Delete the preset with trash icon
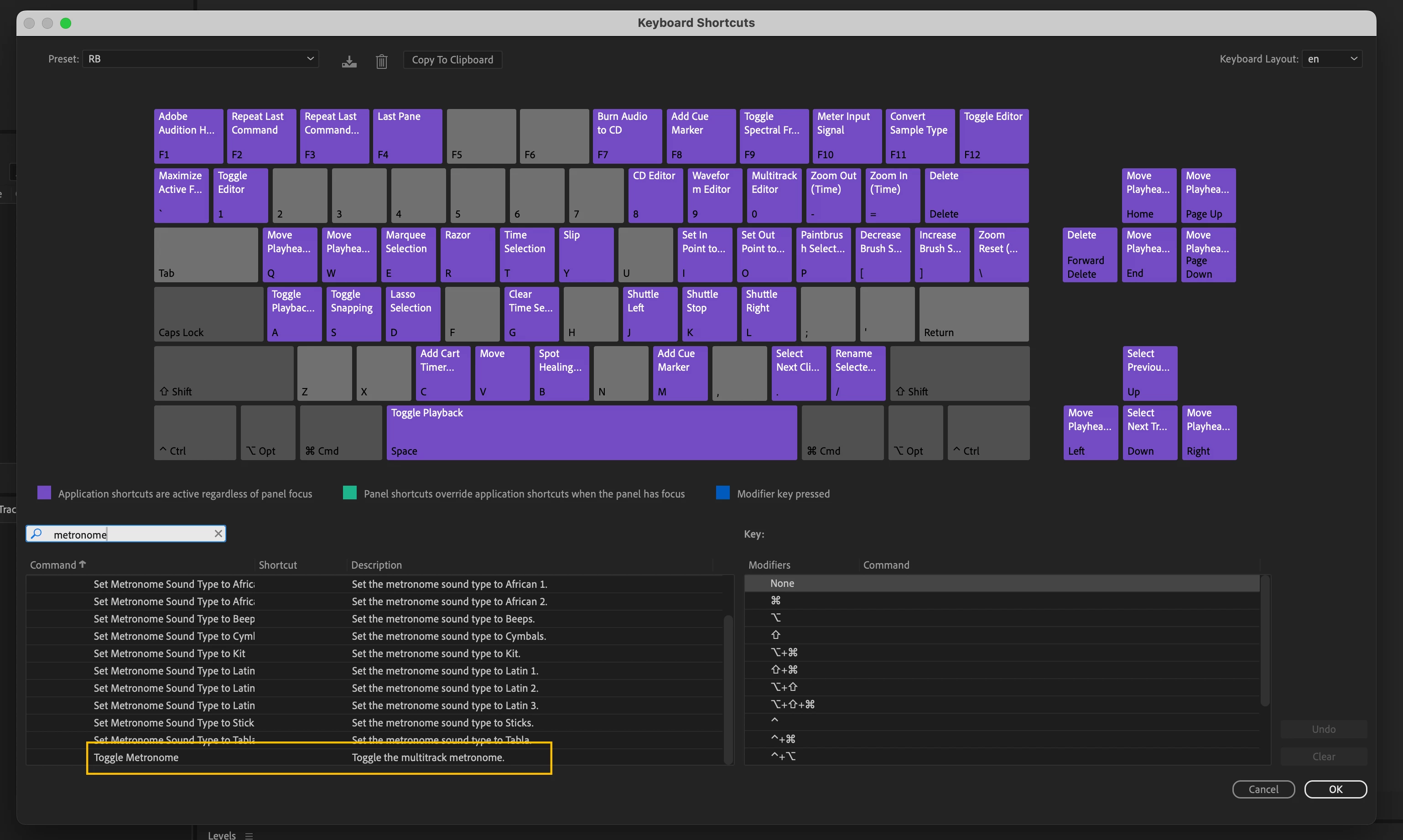The width and height of the screenshot is (1403, 840). click(381, 60)
